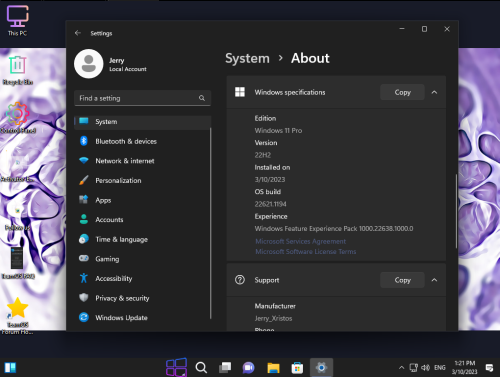Click the search magnifier in Find a setting
This screenshot has width=500, height=377.
click(202, 98)
